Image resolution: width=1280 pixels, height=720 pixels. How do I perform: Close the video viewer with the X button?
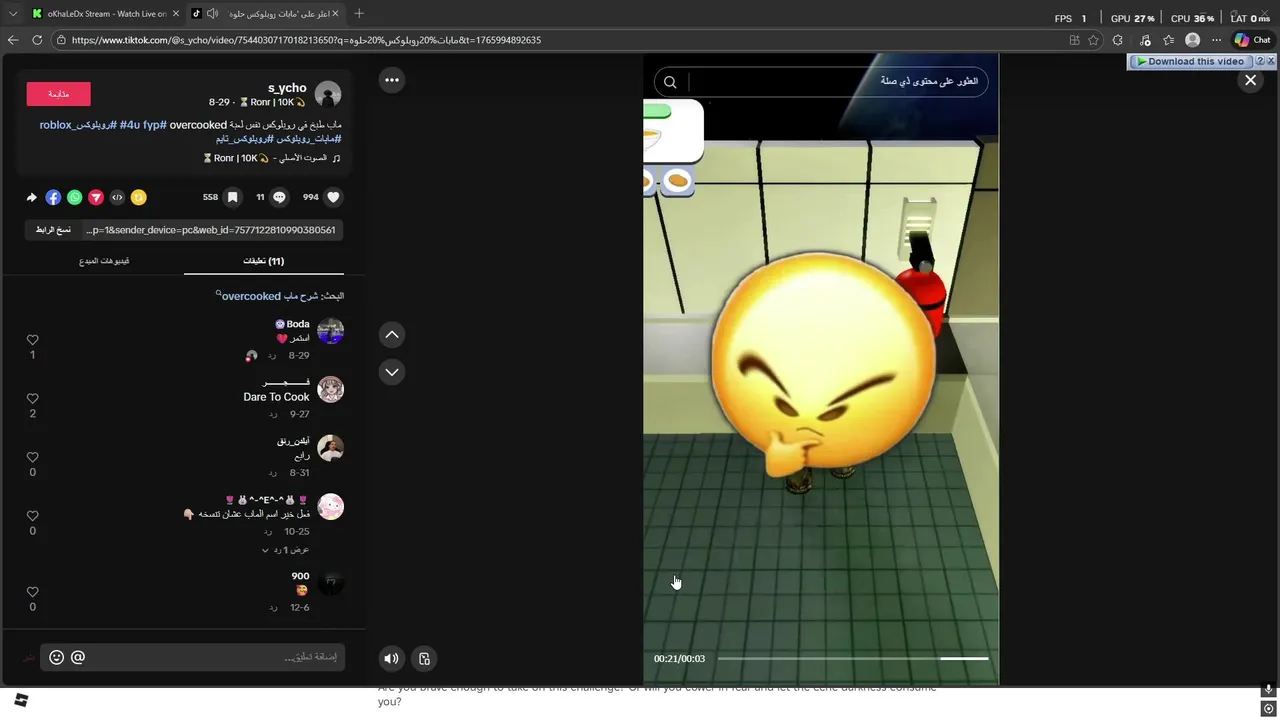pyautogui.click(x=1250, y=80)
